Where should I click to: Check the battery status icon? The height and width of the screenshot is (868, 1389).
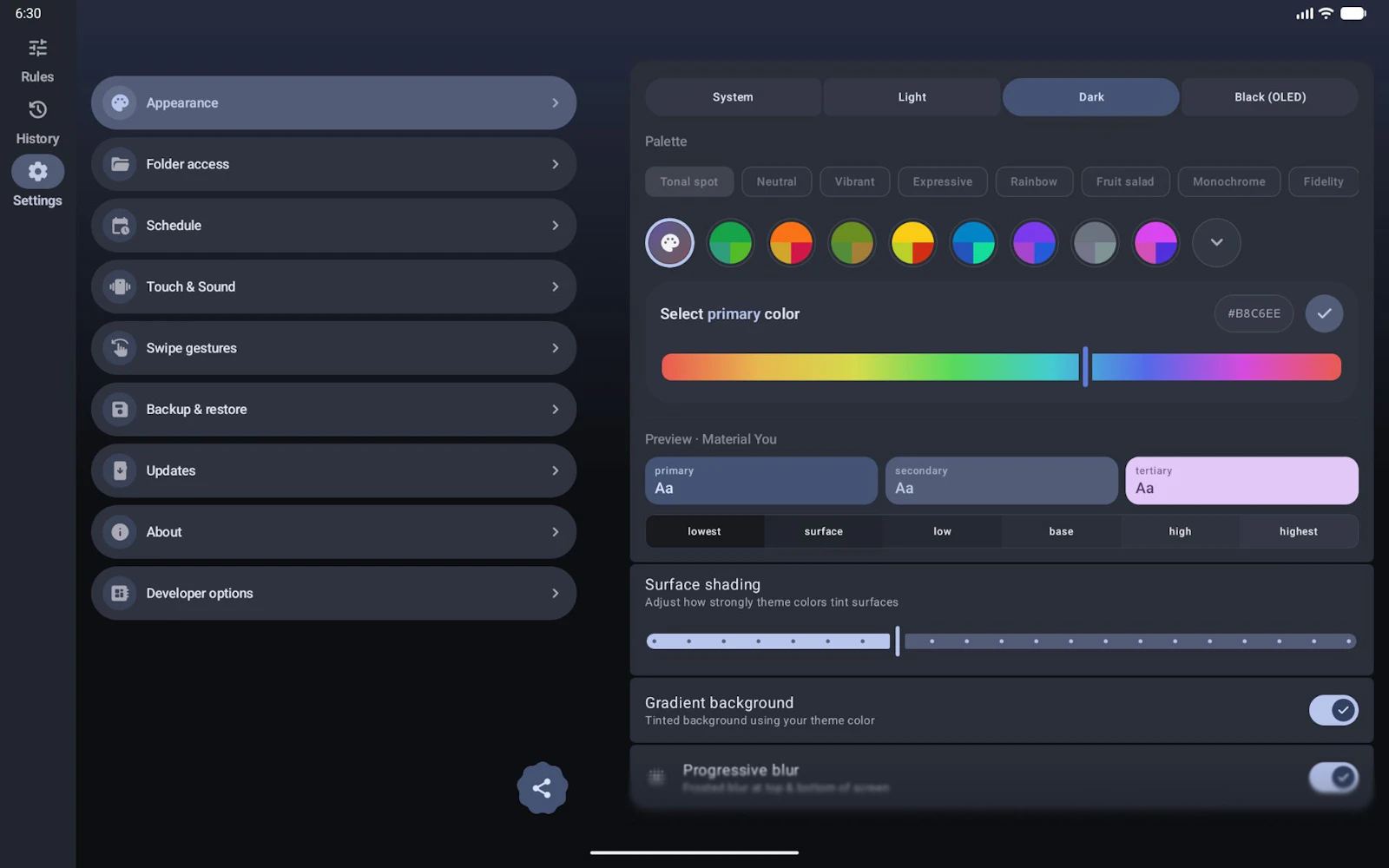pos(1353,13)
